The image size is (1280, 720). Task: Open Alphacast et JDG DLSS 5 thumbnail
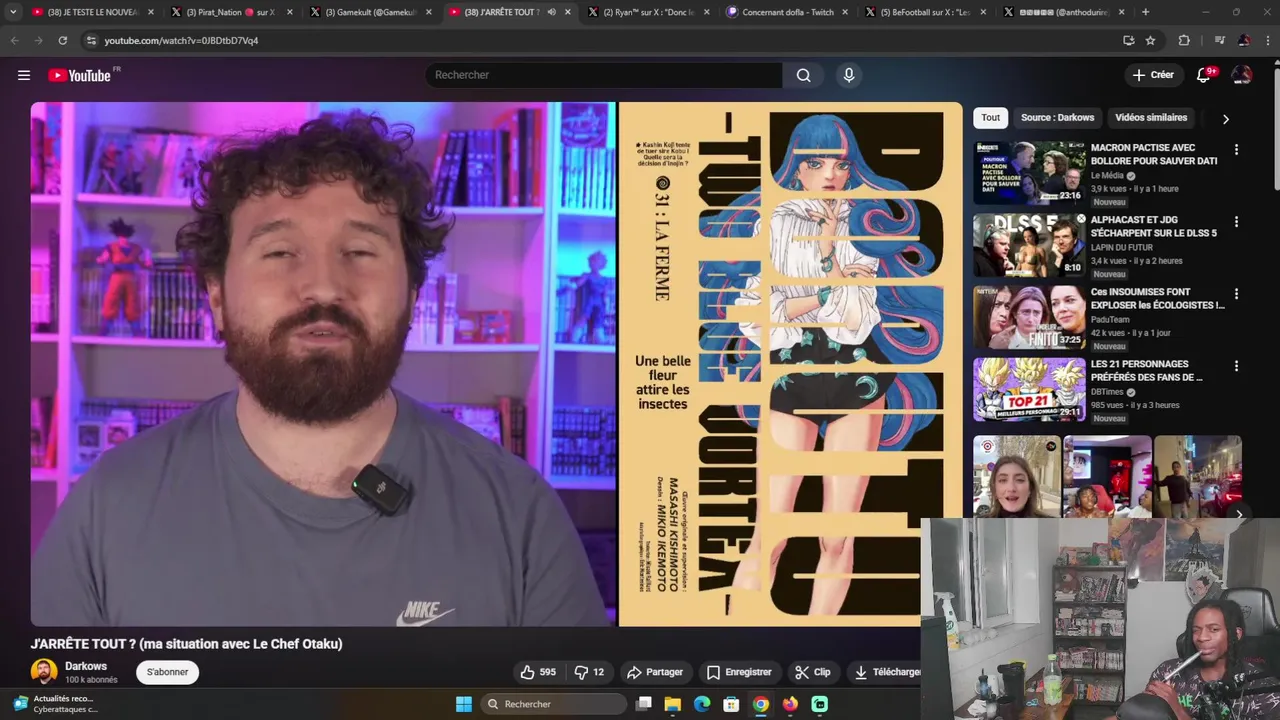click(1029, 244)
